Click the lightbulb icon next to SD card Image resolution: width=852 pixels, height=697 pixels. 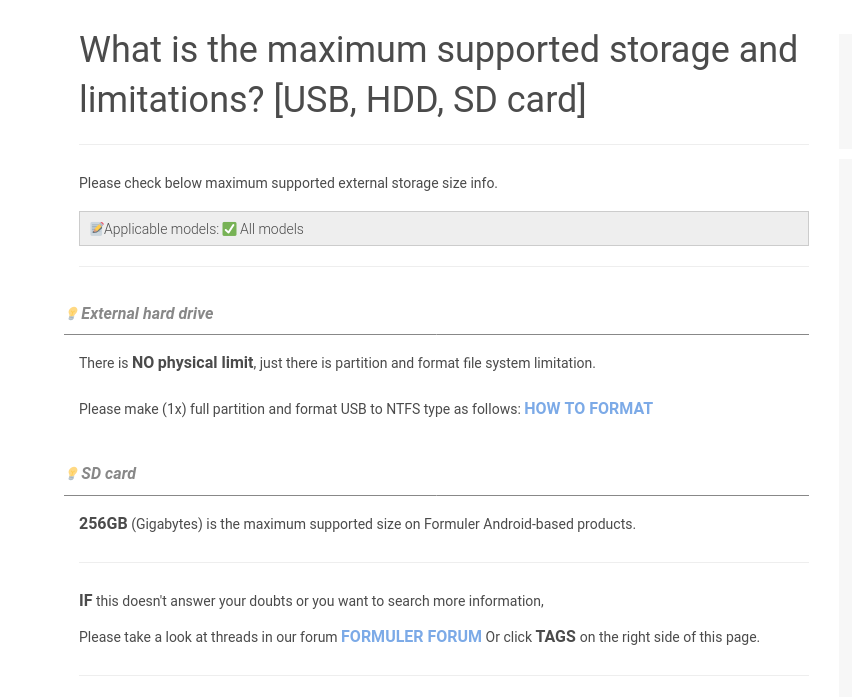tap(72, 474)
